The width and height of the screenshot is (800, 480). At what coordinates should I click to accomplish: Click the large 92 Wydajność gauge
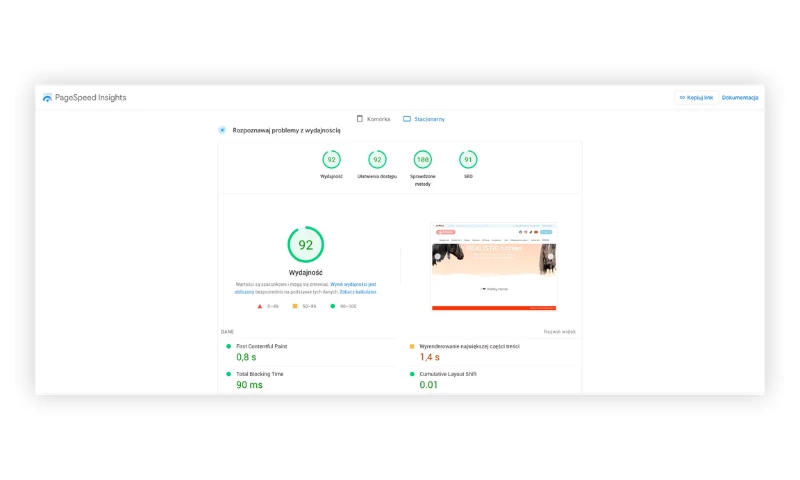tap(305, 245)
